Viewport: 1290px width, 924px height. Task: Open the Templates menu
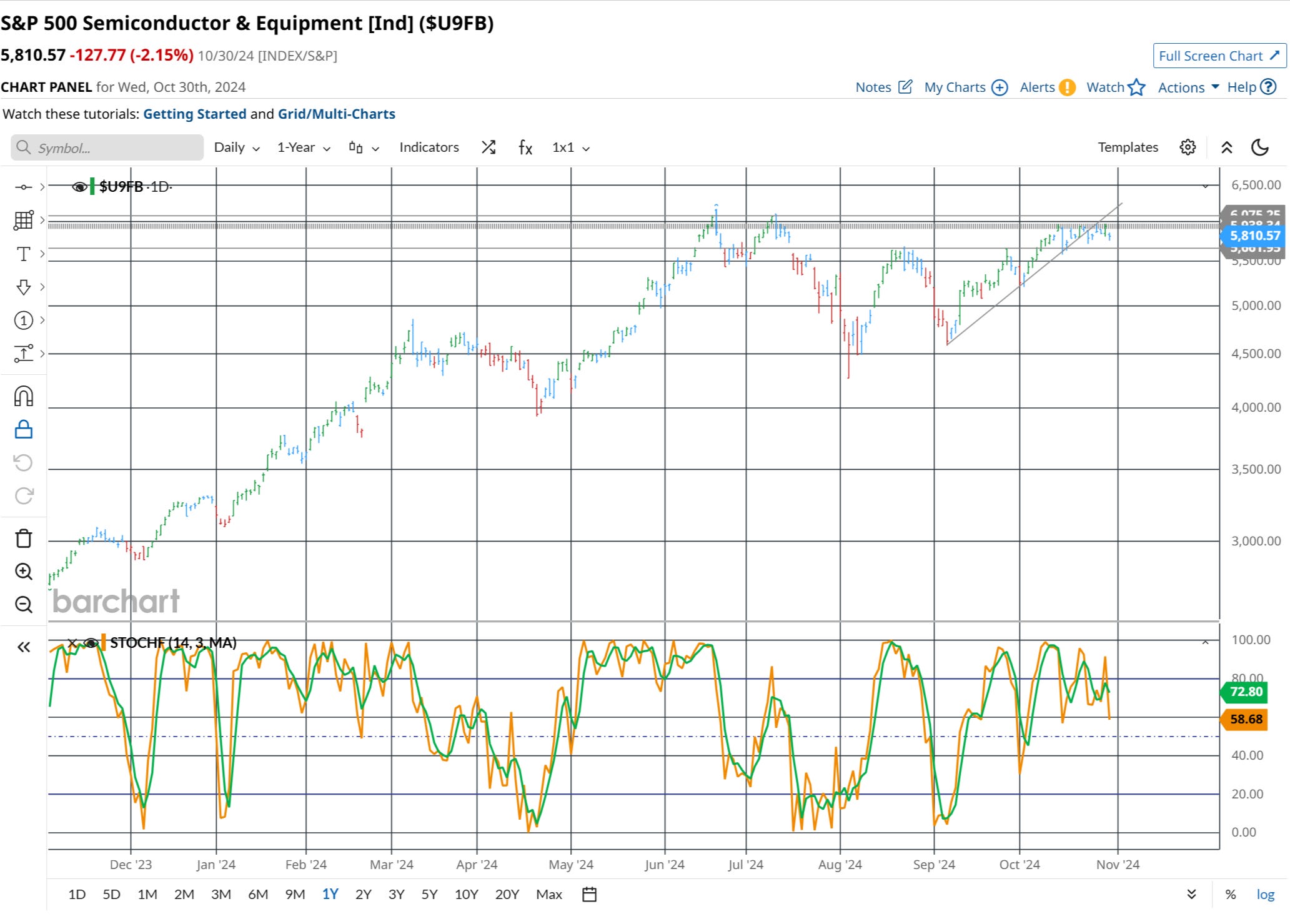pyautogui.click(x=1128, y=147)
